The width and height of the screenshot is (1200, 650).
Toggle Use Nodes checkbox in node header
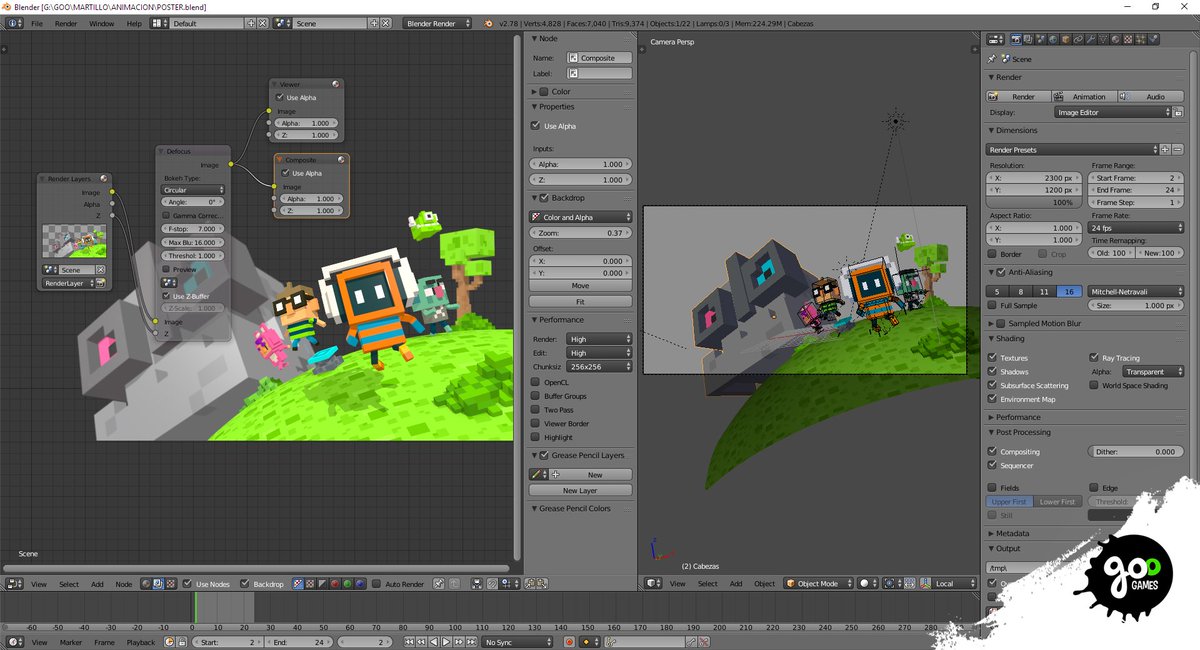coord(188,584)
